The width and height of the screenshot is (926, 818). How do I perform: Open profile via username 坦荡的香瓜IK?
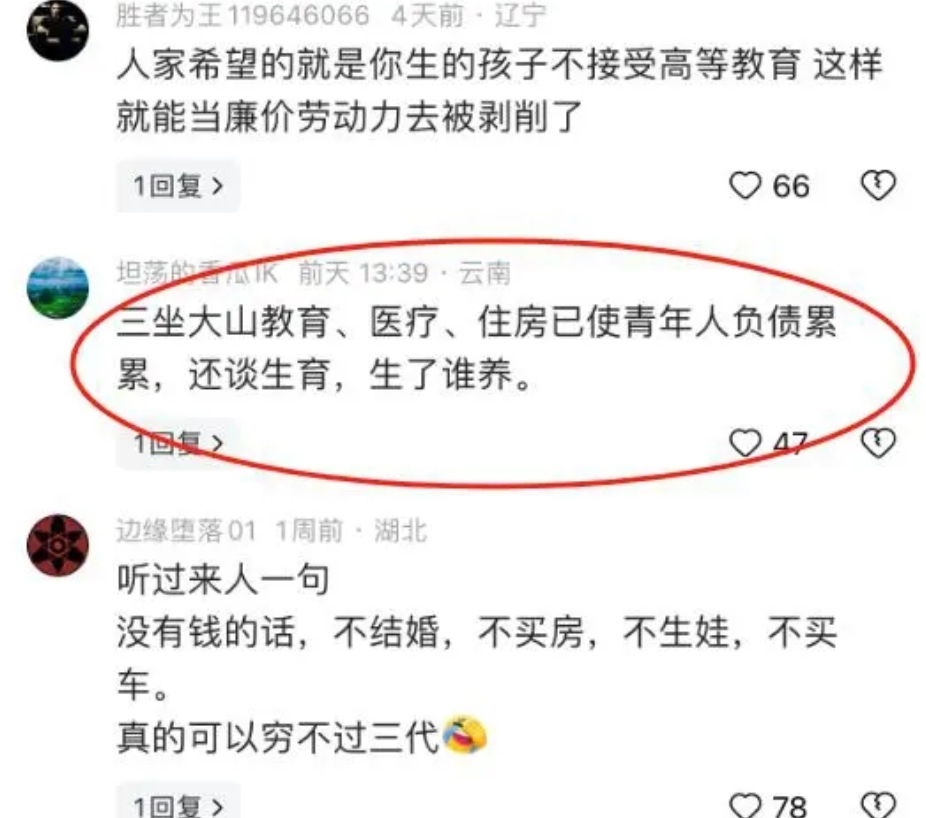click(197, 273)
